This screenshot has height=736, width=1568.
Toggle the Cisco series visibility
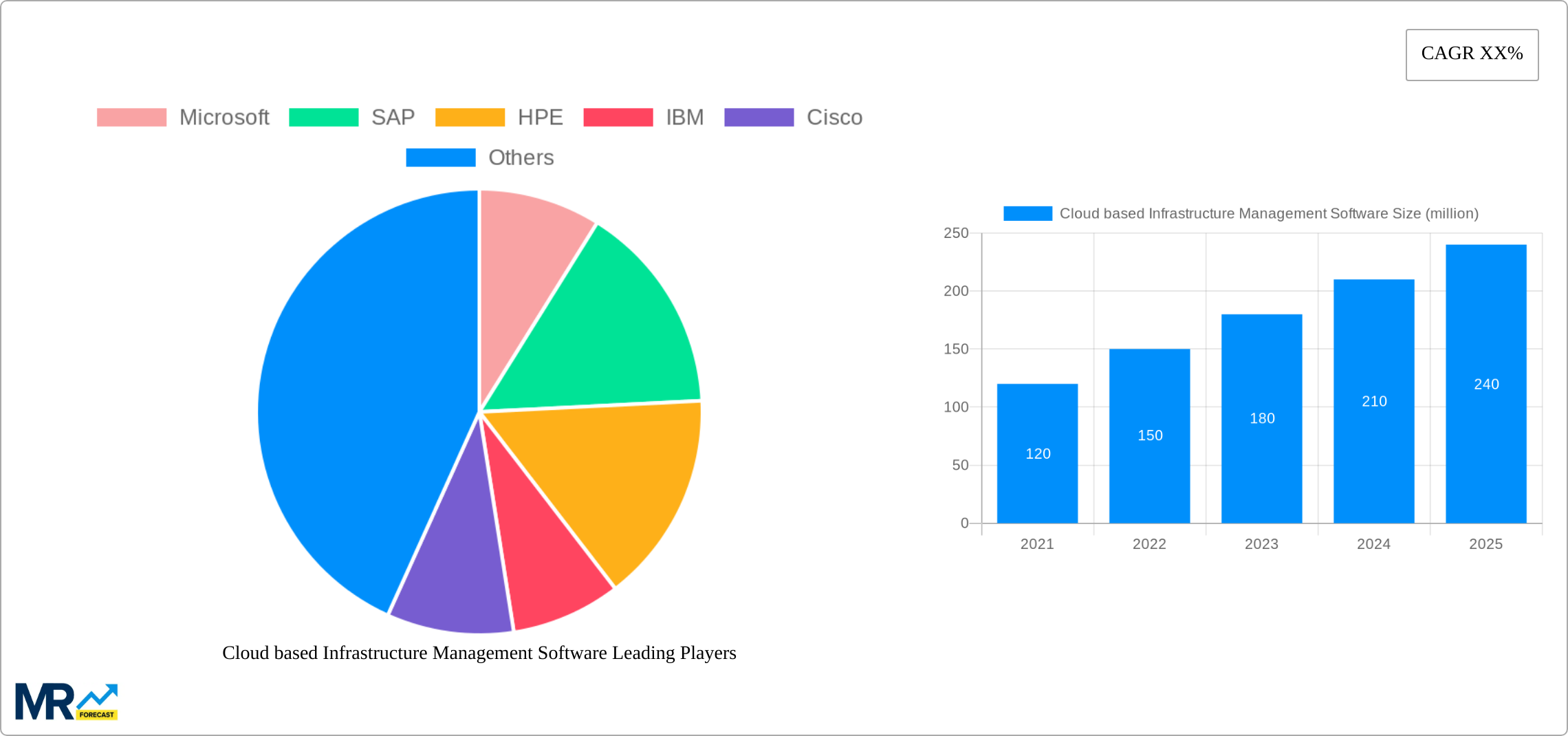tap(834, 117)
